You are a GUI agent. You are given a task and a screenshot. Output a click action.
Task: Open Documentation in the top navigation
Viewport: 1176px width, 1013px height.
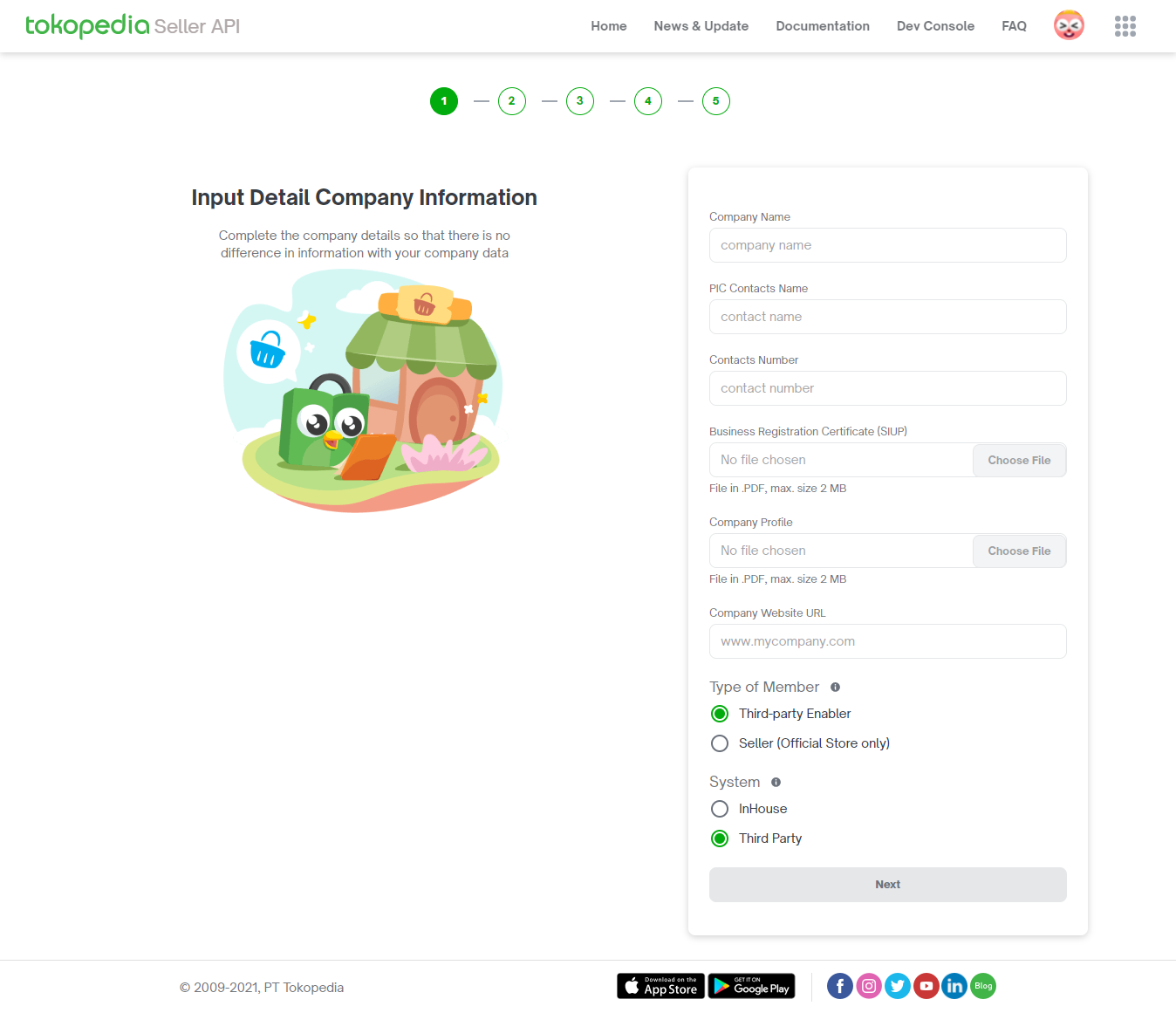point(823,26)
